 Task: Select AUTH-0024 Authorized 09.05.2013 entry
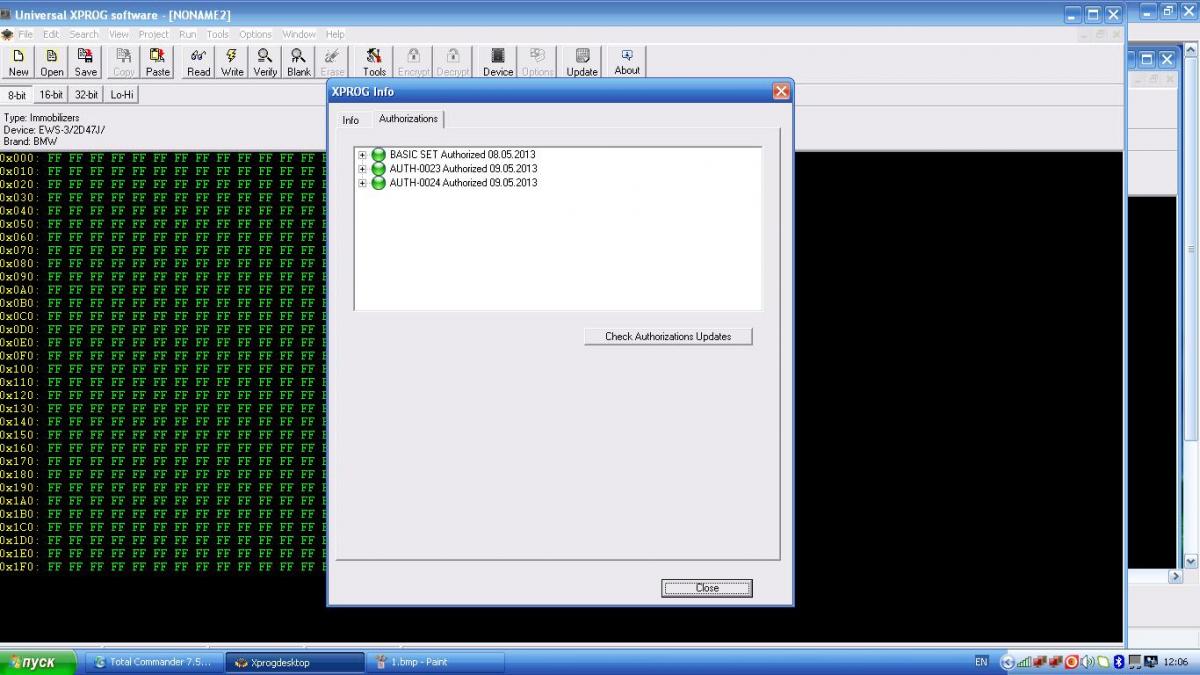tap(463, 183)
